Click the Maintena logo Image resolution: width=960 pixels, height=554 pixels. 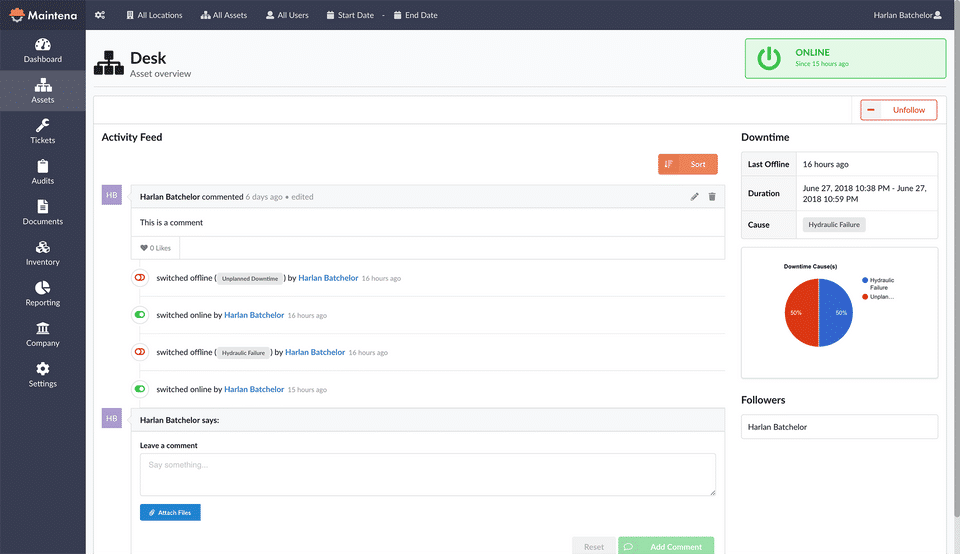tap(43, 15)
